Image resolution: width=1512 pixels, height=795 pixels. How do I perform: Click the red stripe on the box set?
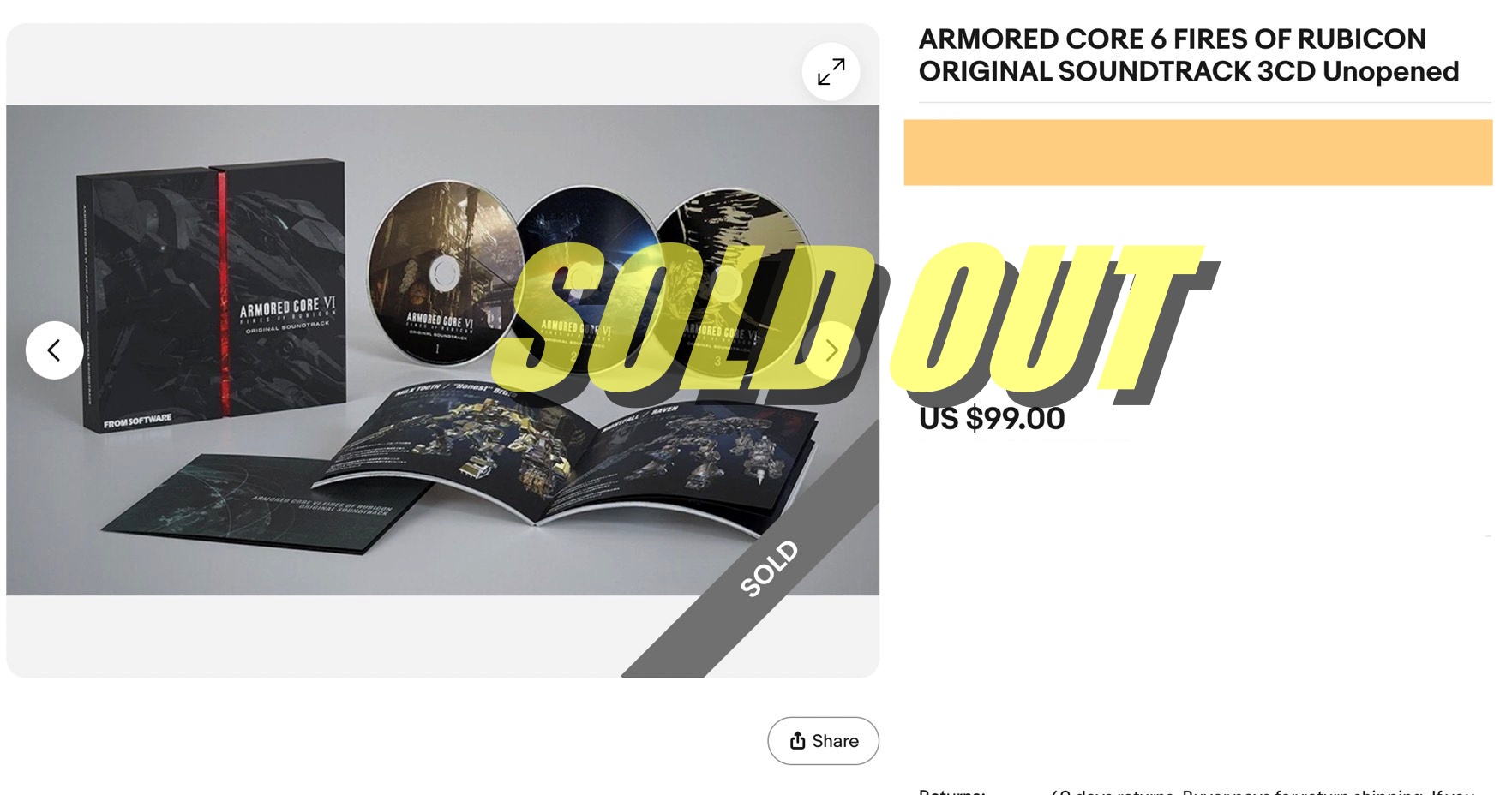(223, 291)
